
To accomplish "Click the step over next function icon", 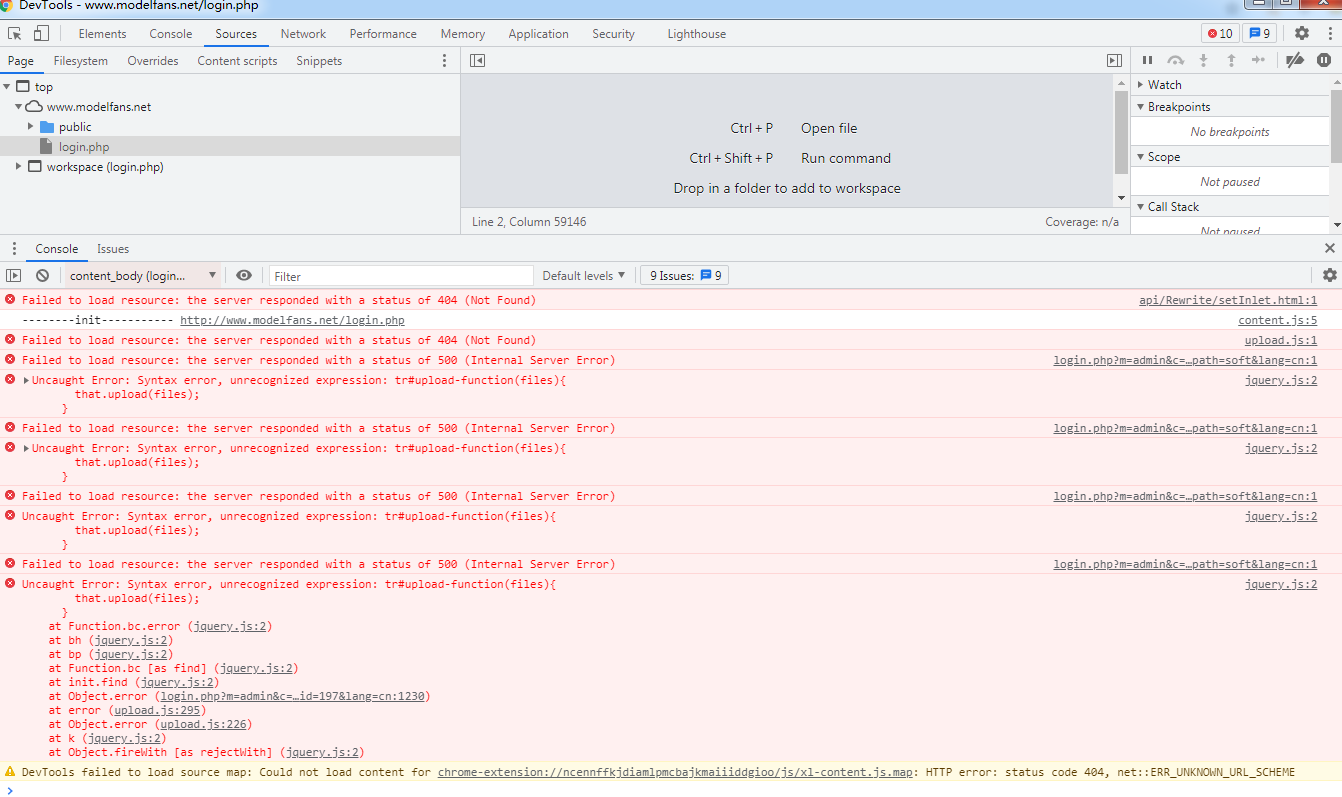I will 1176,60.
